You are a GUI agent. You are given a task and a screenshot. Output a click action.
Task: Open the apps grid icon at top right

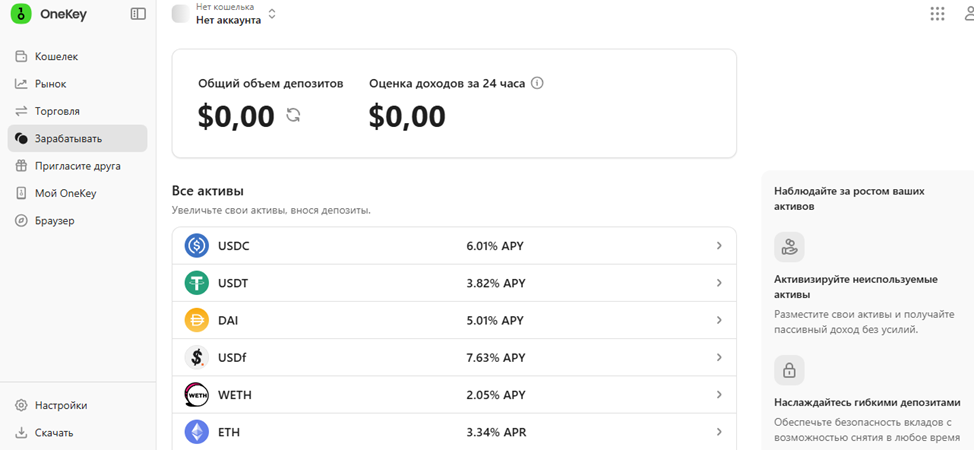click(x=937, y=14)
